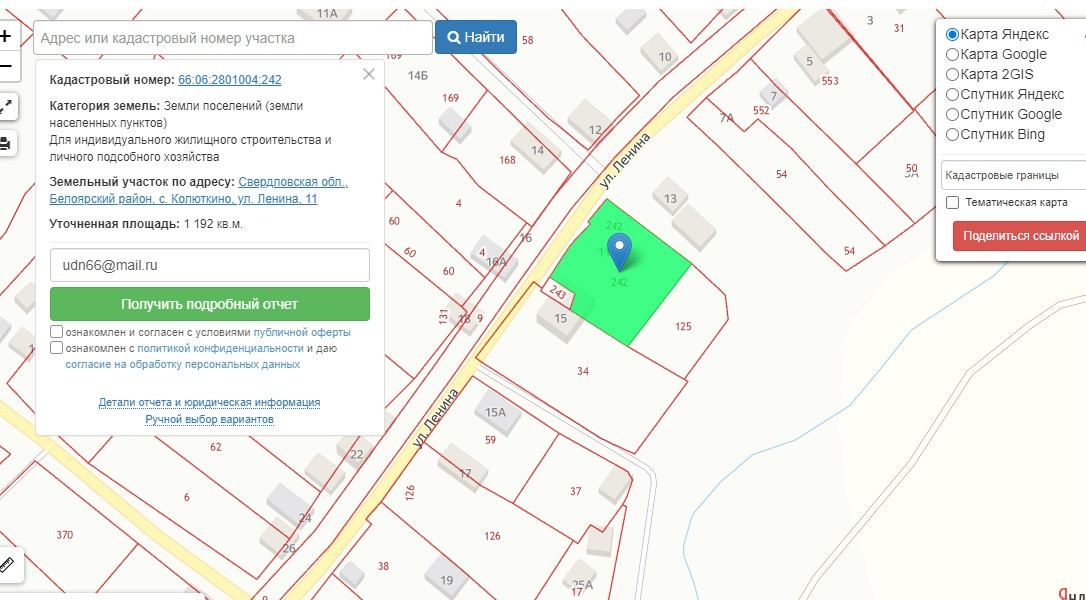Select Карта 2GIS radio option
1086x600 pixels.
pyautogui.click(x=952, y=74)
